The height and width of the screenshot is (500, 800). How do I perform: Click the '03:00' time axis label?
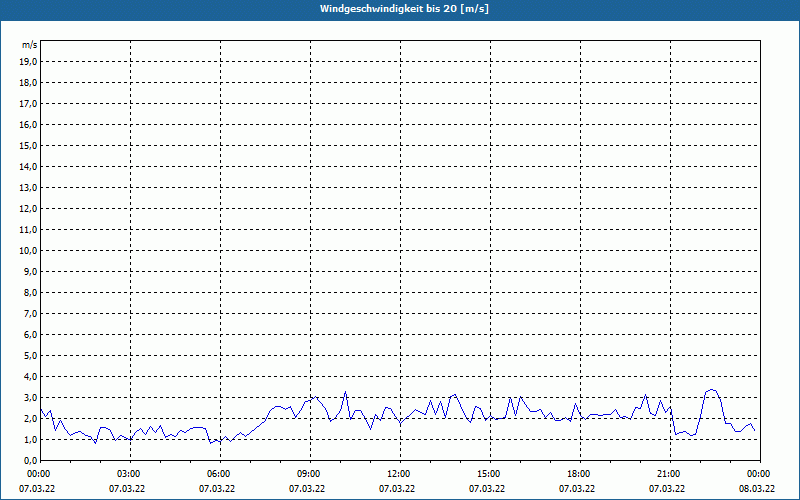[x=131, y=474]
